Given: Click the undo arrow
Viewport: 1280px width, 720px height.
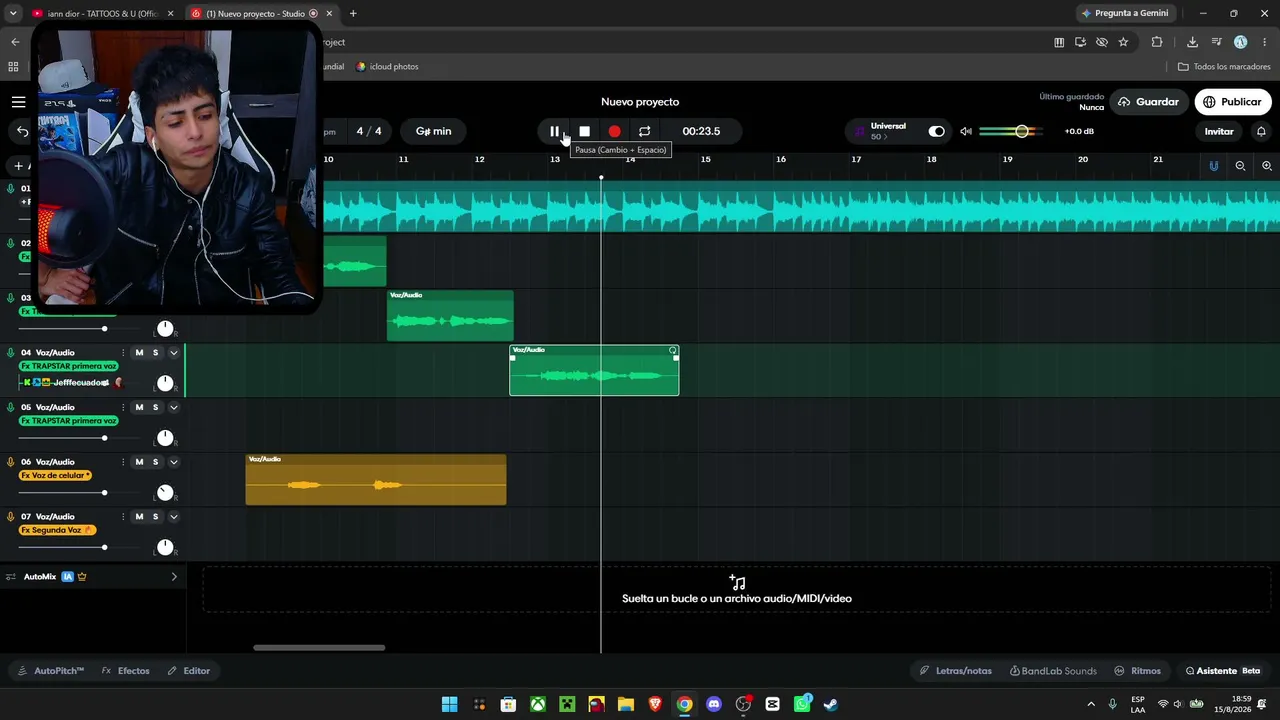Looking at the screenshot, I should [22, 131].
